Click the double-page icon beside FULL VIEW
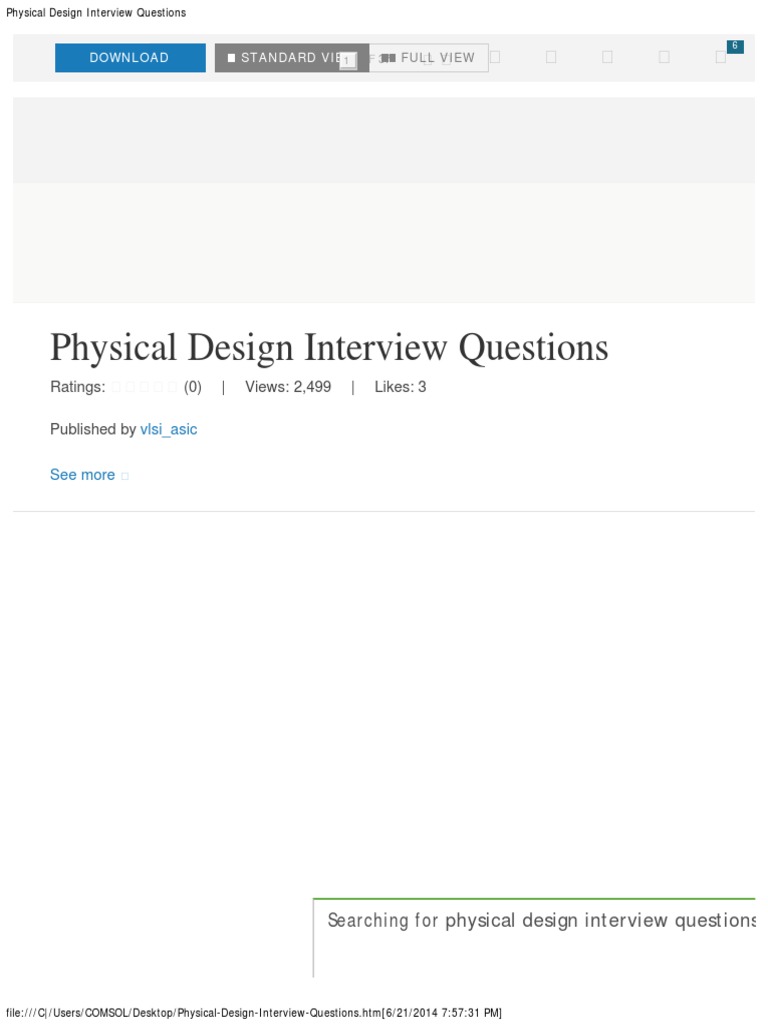Image resolution: width=768 pixels, height=1024 pixels. (x=389, y=58)
